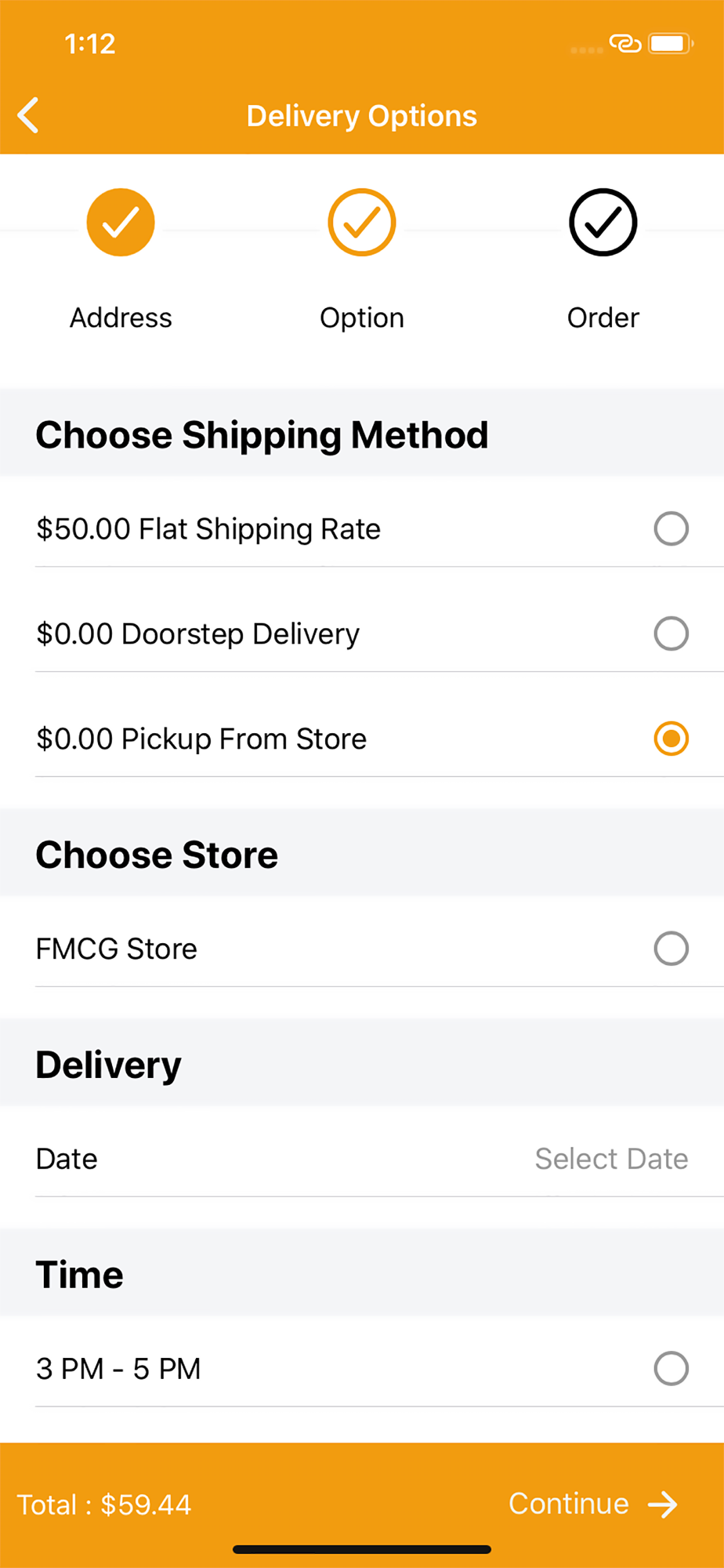Image resolution: width=724 pixels, height=1568 pixels.
Task: Tap the Date row label
Action: pyautogui.click(x=67, y=1159)
